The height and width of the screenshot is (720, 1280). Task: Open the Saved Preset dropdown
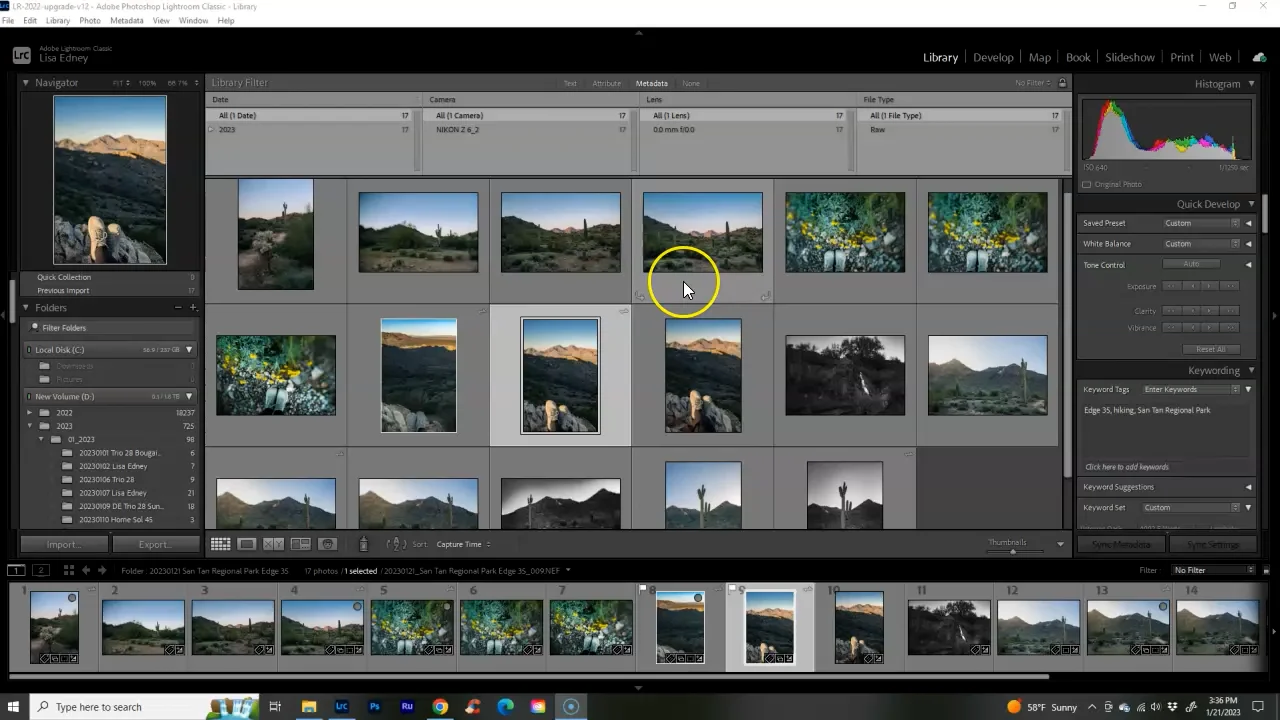pyautogui.click(x=1201, y=224)
